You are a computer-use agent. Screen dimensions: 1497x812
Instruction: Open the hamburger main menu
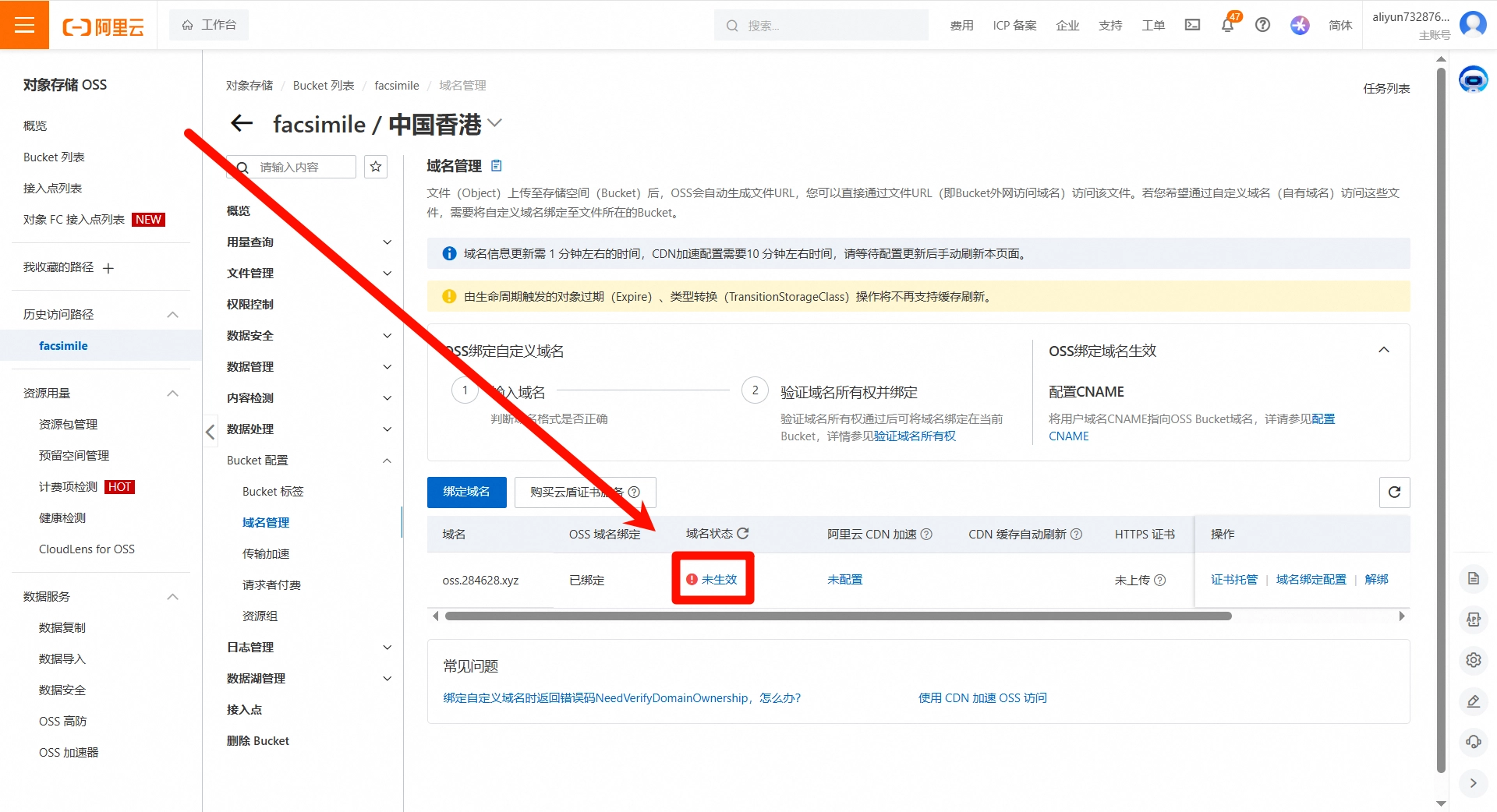[x=24, y=25]
